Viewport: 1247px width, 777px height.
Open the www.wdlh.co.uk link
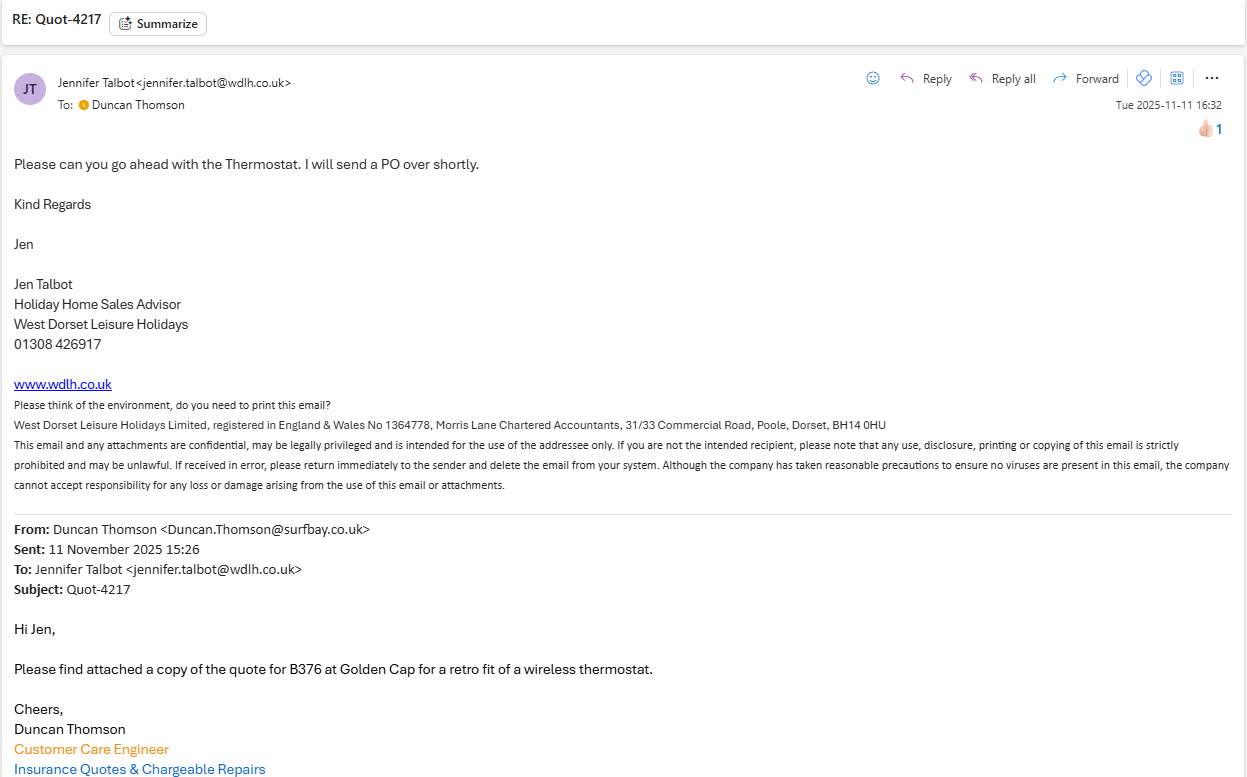tap(63, 384)
